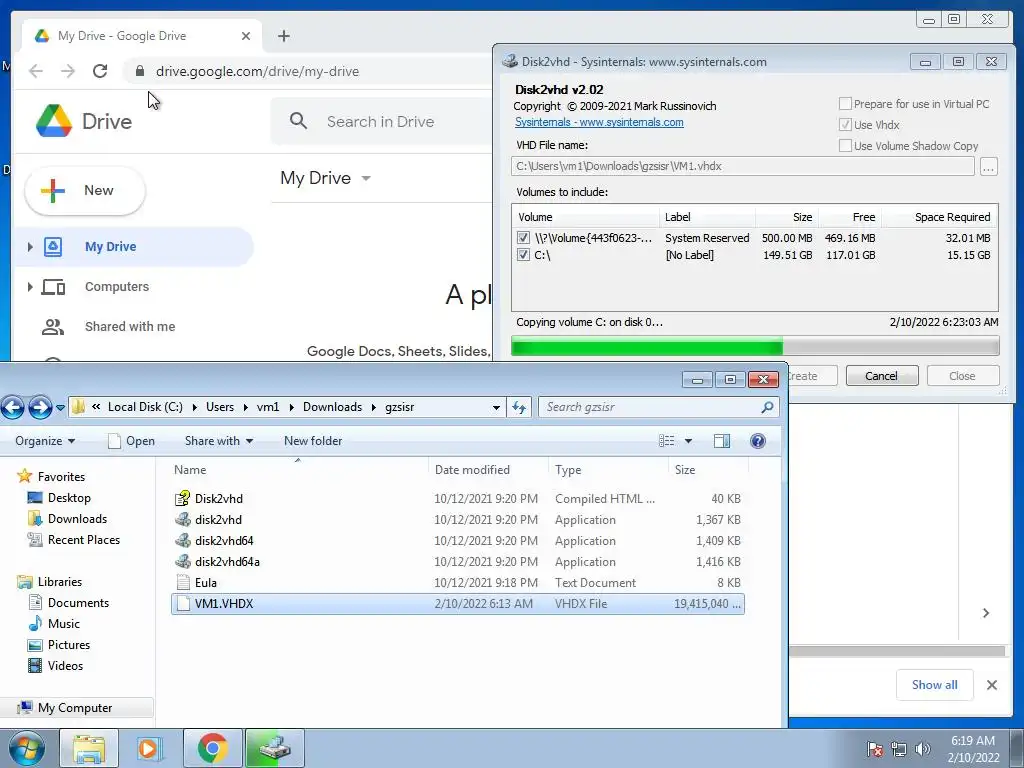Go forward in Chrome browser

[68, 71]
